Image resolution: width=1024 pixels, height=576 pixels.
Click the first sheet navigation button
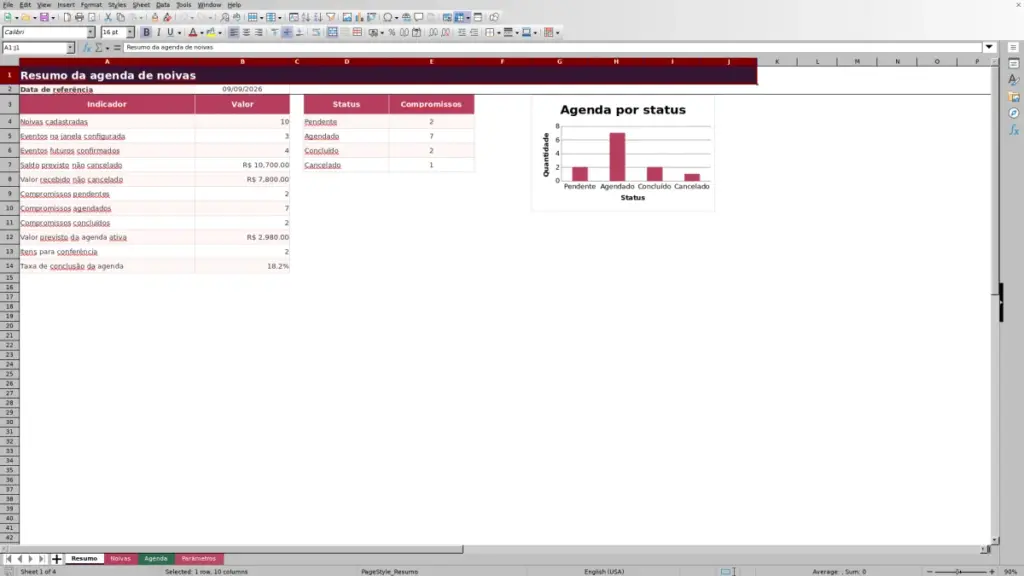click(x=8, y=559)
